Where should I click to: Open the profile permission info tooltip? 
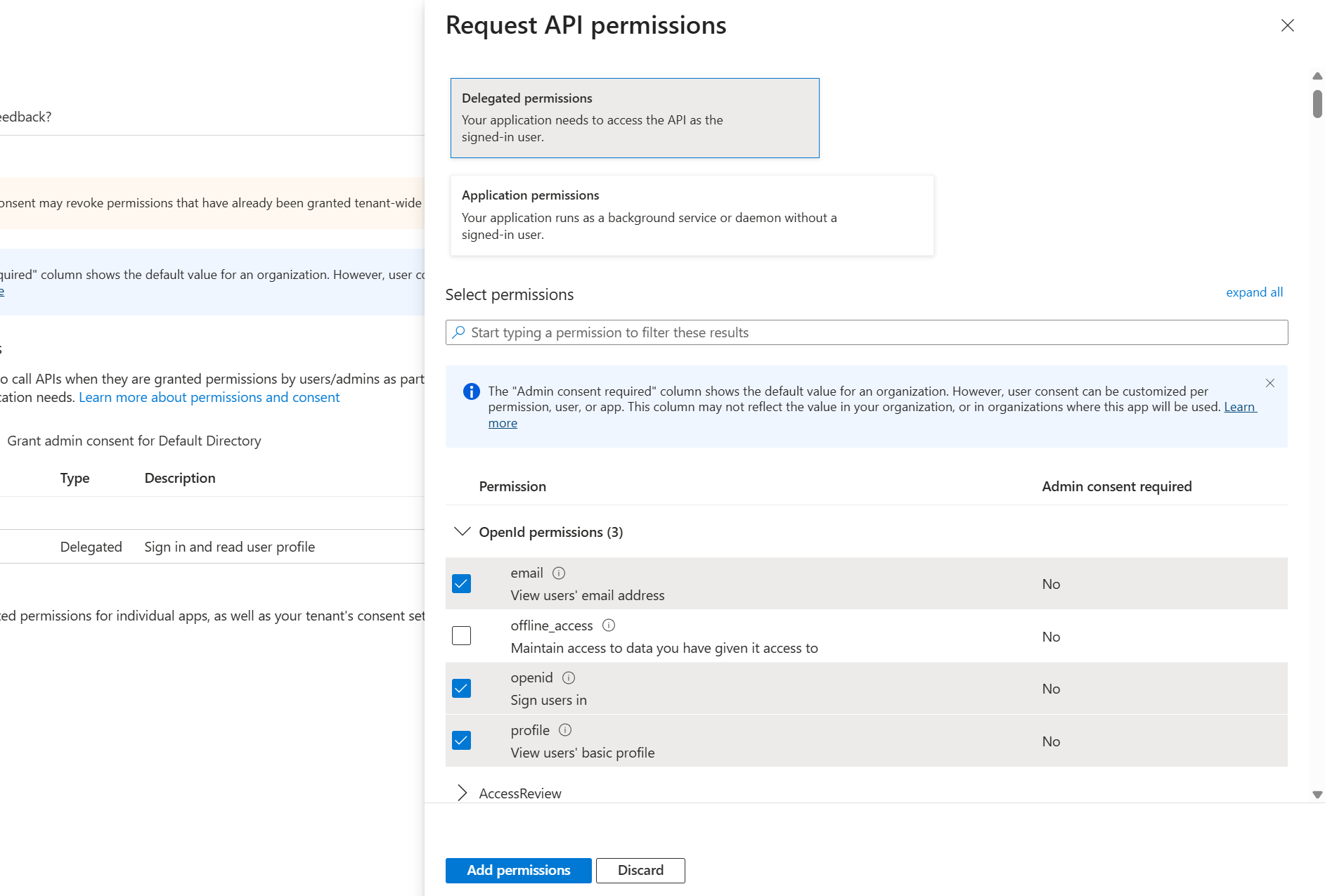click(x=565, y=730)
